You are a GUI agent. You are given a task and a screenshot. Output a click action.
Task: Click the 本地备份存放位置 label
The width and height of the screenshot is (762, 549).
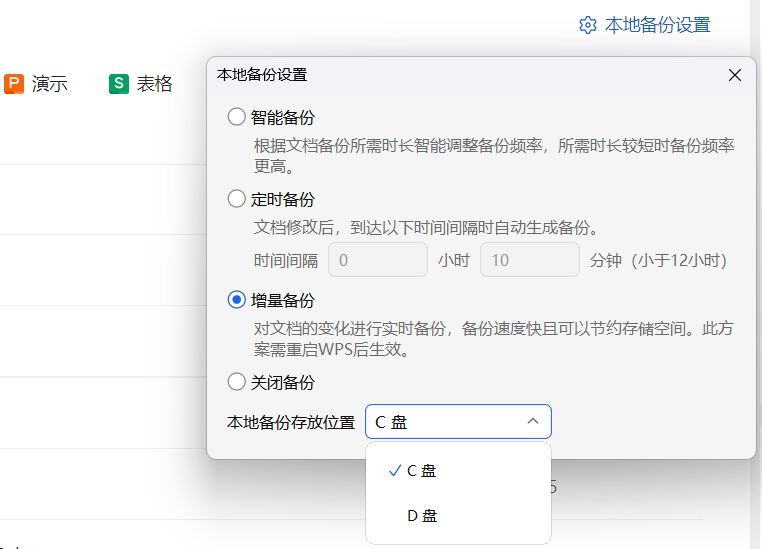(x=291, y=422)
